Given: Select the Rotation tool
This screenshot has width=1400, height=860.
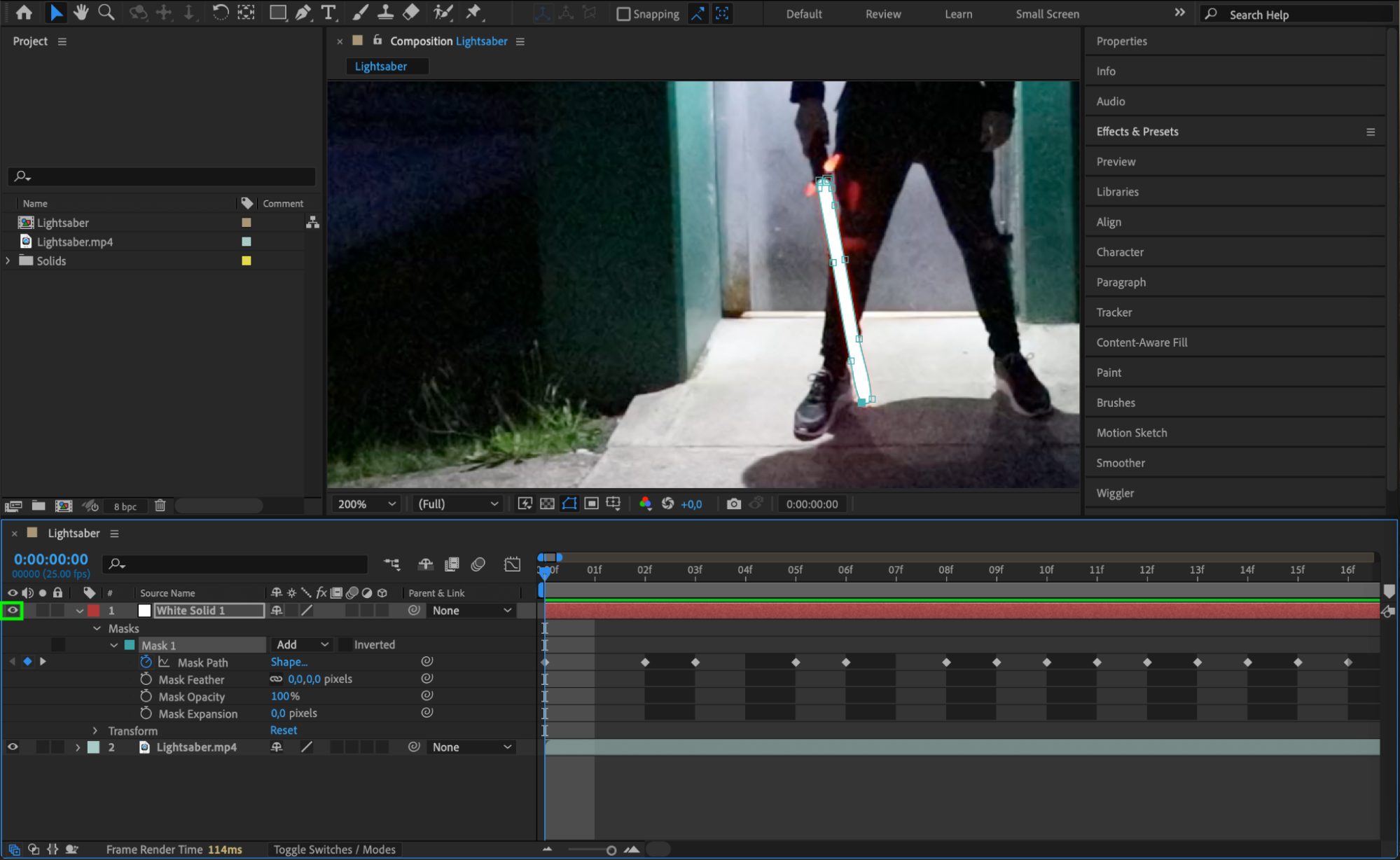Looking at the screenshot, I should pyautogui.click(x=220, y=13).
